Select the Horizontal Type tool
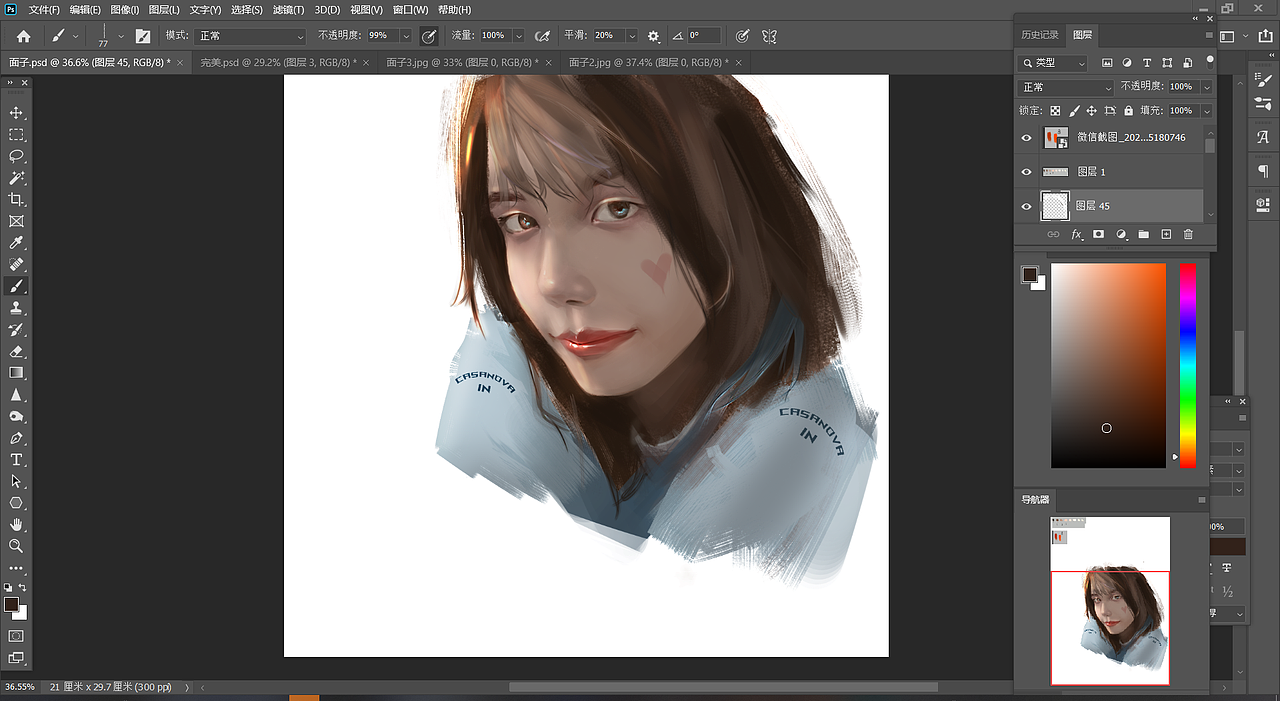 pos(16,460)
